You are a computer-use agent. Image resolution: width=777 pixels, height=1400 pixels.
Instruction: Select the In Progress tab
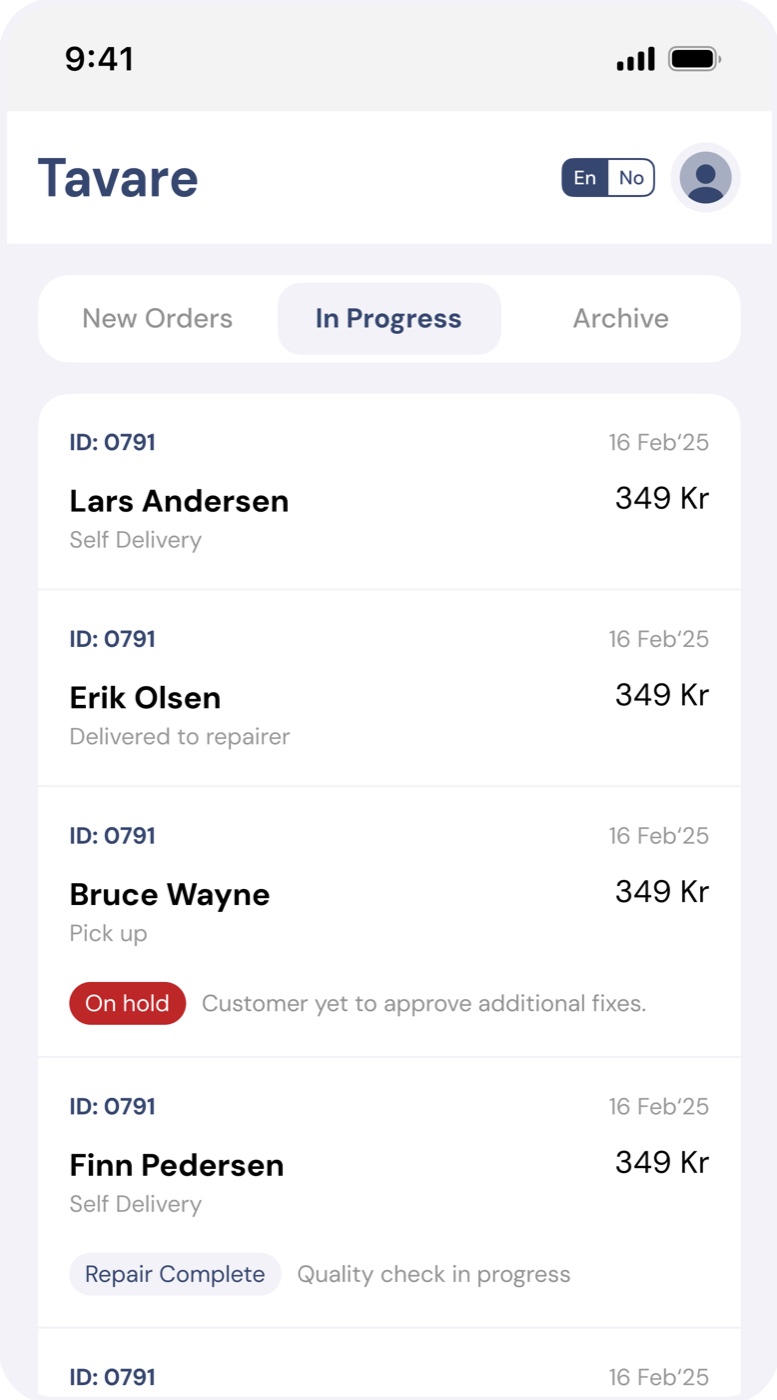coord(389,319)
